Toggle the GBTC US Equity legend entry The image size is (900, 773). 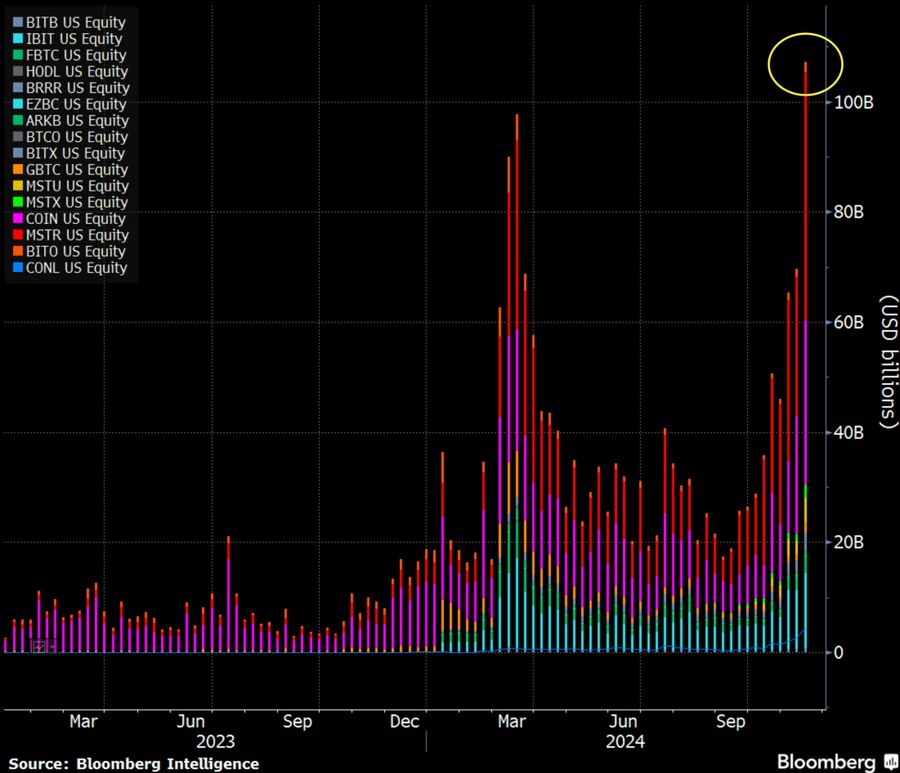[x=76, y=170]
